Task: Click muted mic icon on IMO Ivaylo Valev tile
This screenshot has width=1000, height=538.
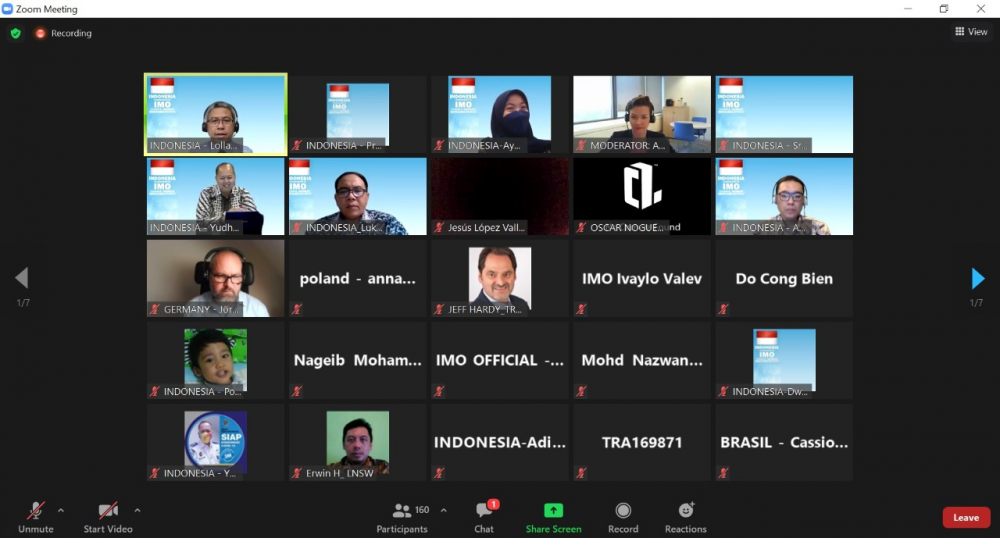Action: tap(581, 310)
